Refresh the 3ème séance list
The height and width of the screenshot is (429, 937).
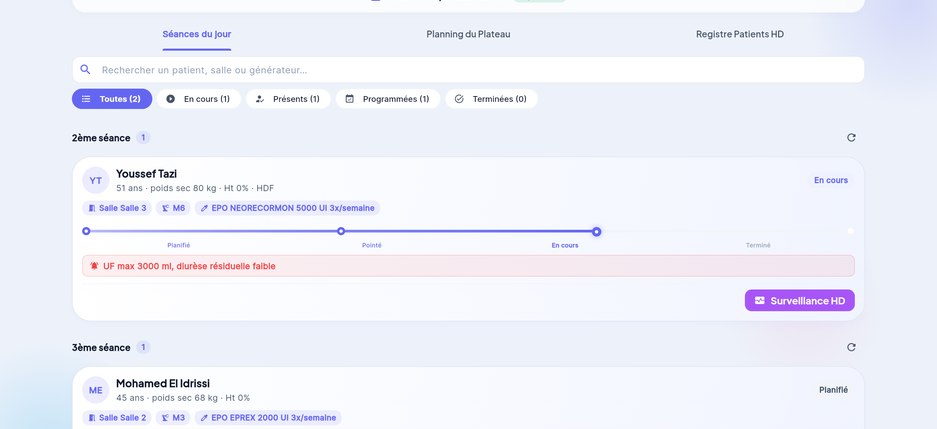[x=851, y=347]
